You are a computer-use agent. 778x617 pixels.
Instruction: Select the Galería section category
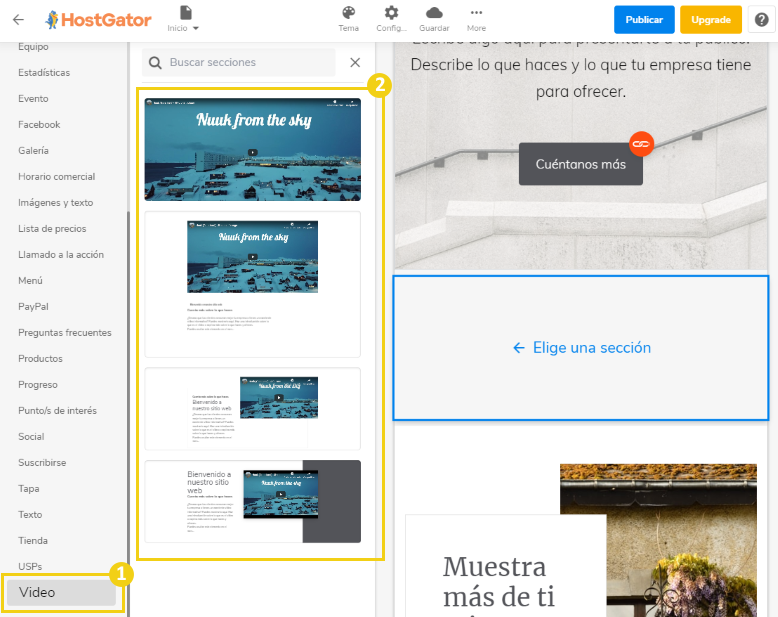point(33,151)
